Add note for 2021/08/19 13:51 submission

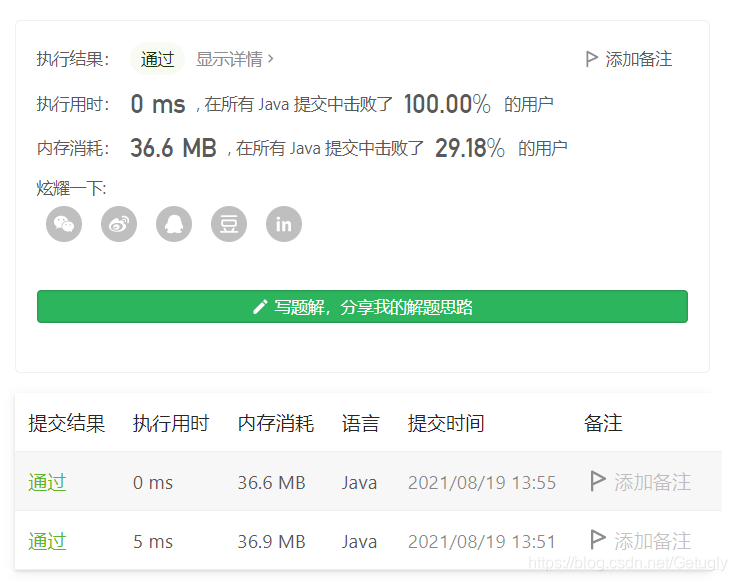(x=652, y=541)
